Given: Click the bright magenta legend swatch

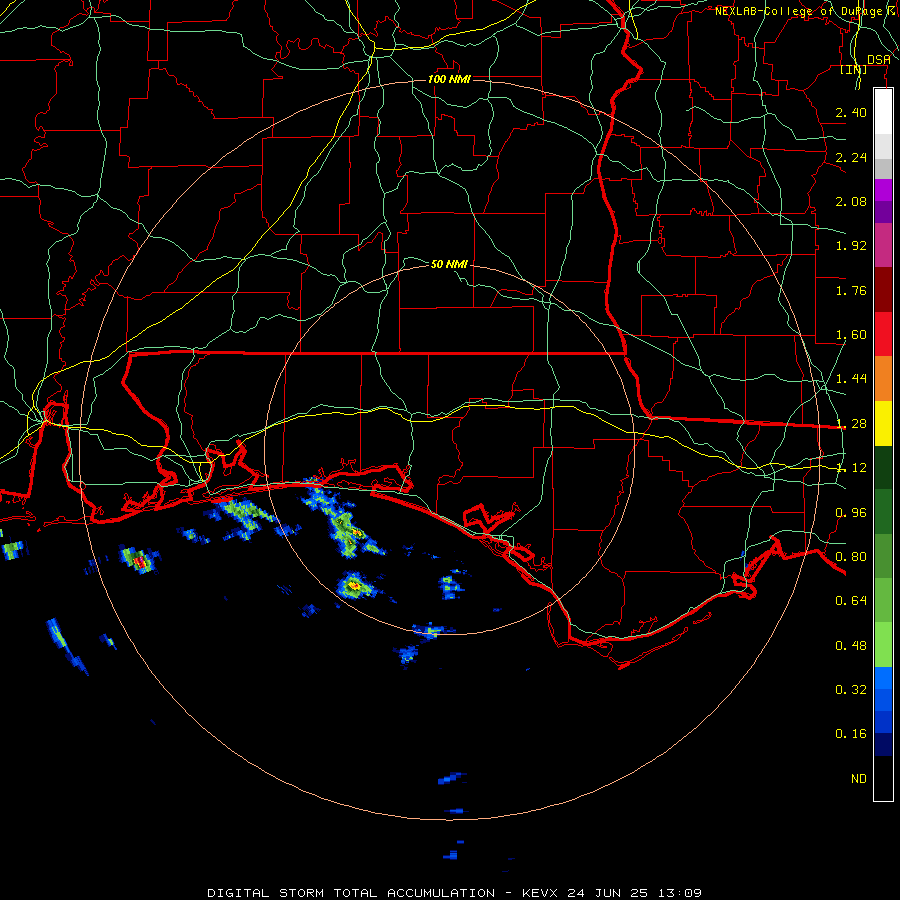Looking at the screenshot, I should 883,190.
